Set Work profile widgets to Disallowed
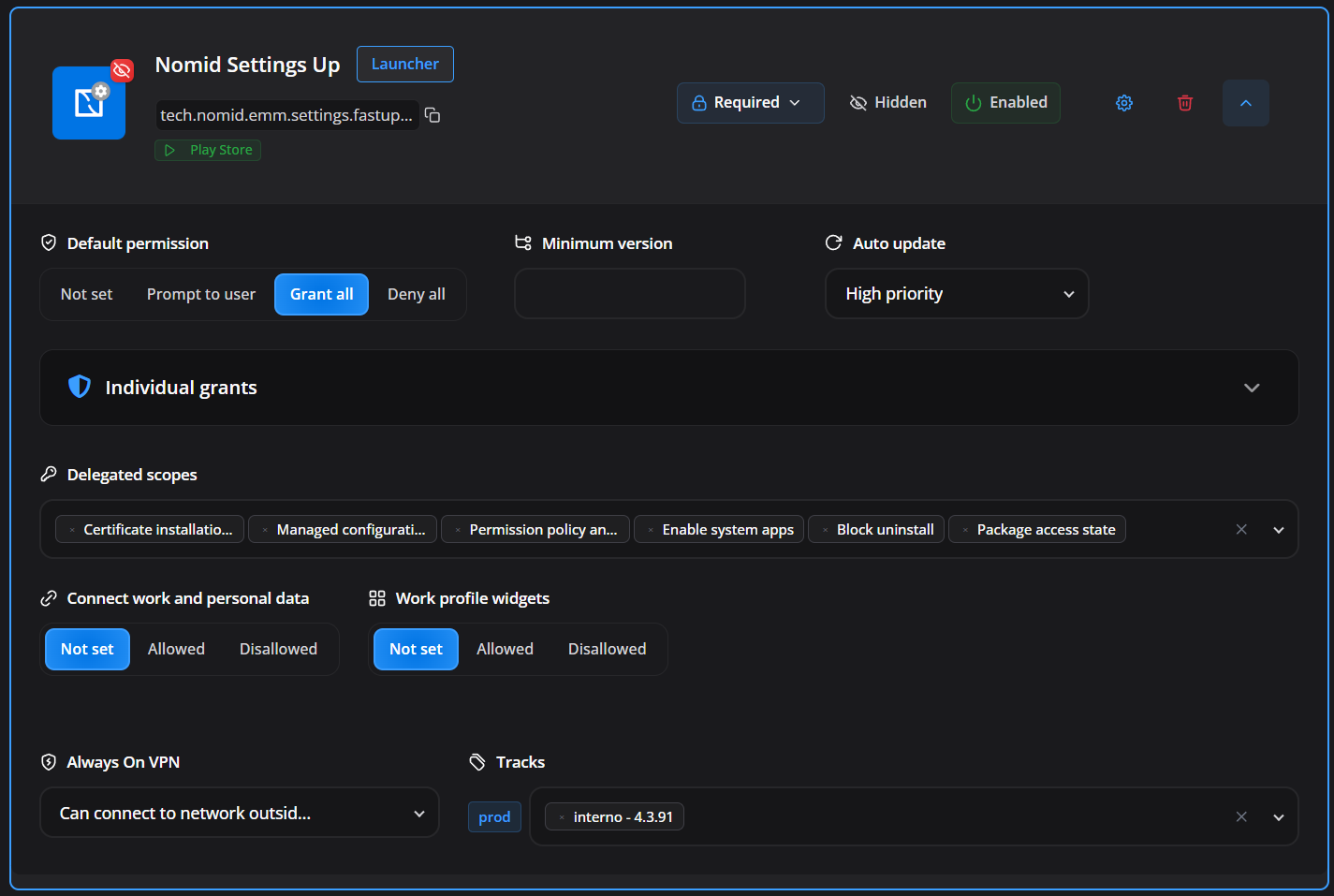 click(x=607, y=649)
